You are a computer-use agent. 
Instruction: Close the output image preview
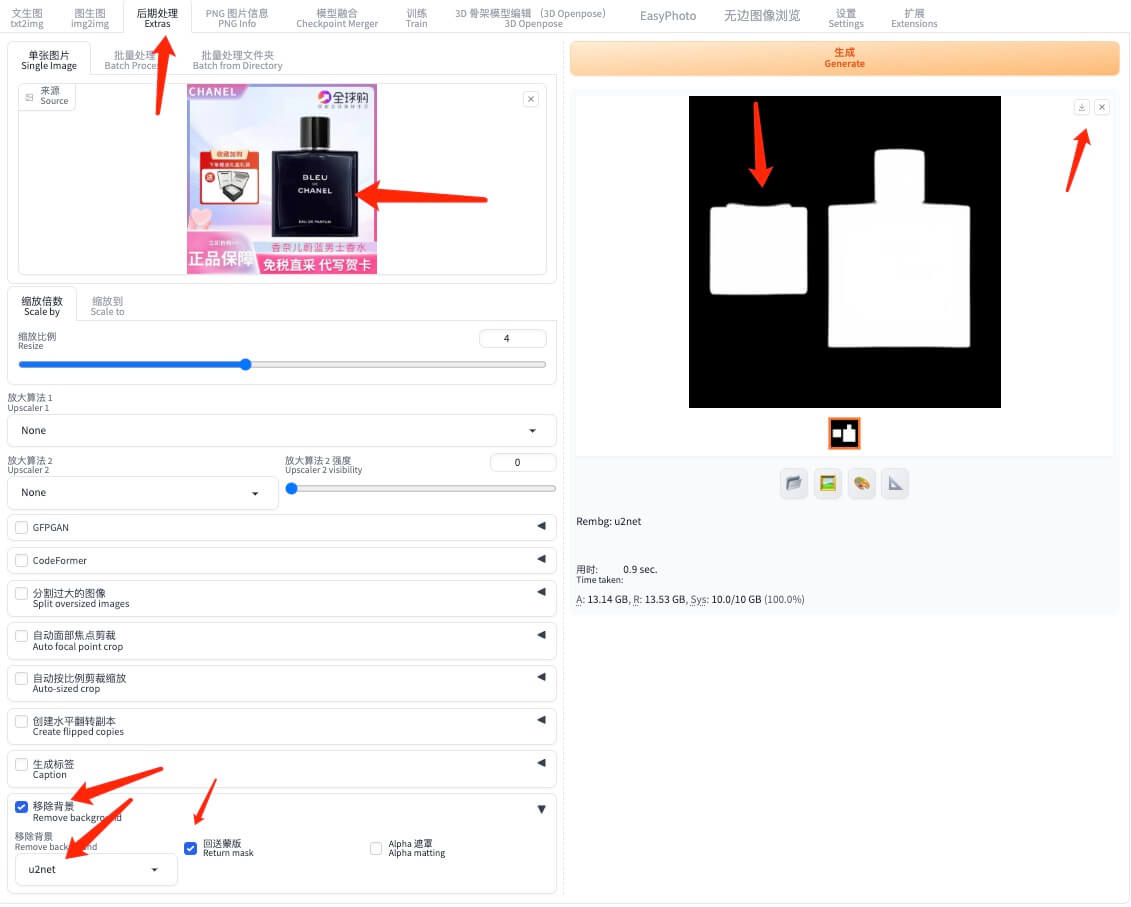1101,108
